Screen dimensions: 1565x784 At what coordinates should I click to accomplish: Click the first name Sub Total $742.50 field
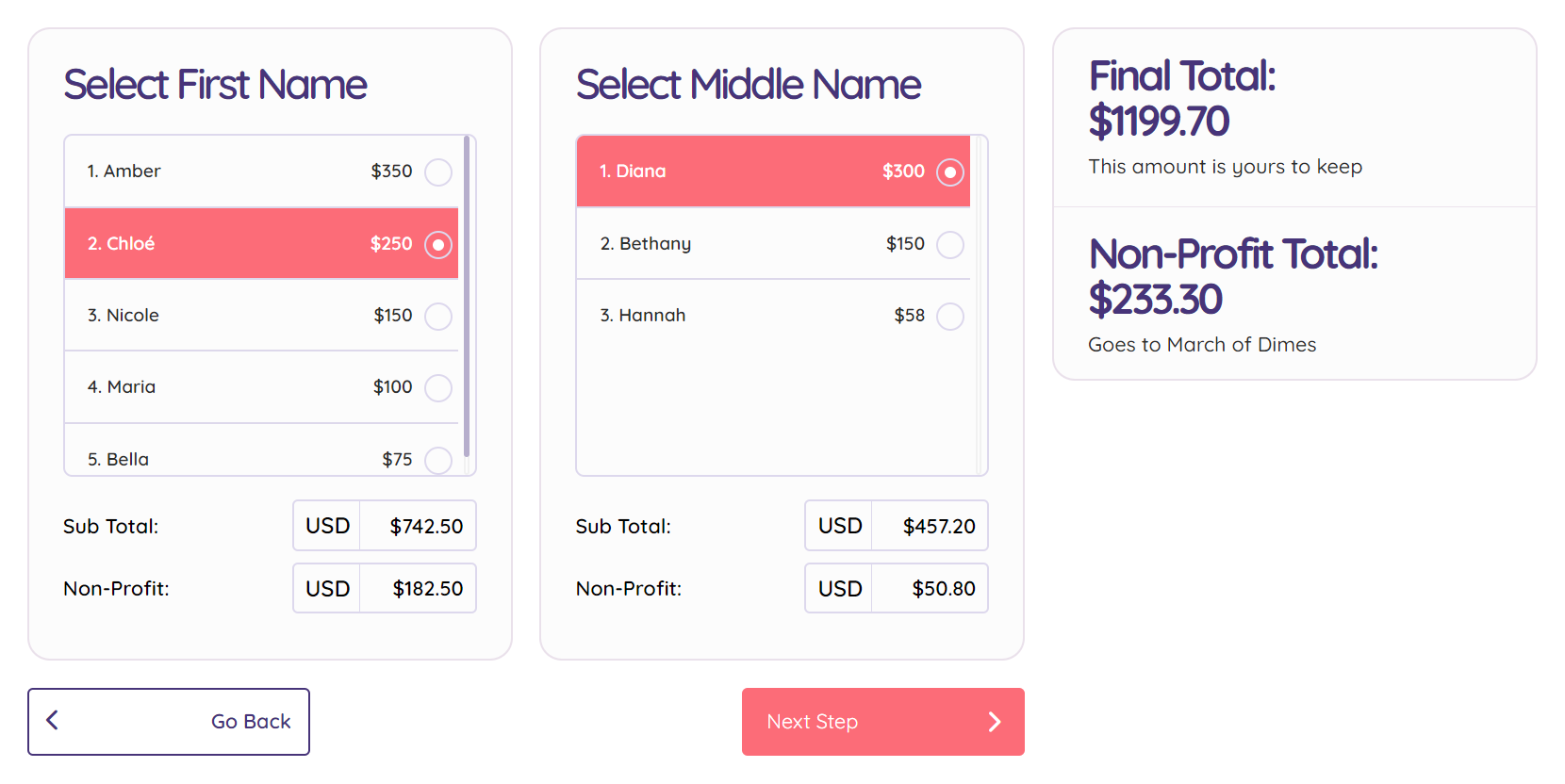click(385, 526)
